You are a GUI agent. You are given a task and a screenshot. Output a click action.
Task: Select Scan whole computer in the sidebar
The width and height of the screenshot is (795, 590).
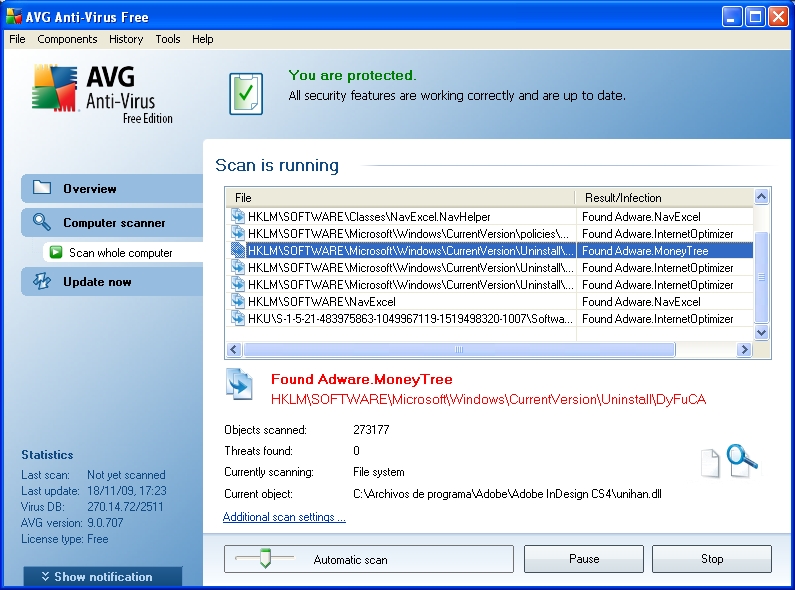coord(123,252)
